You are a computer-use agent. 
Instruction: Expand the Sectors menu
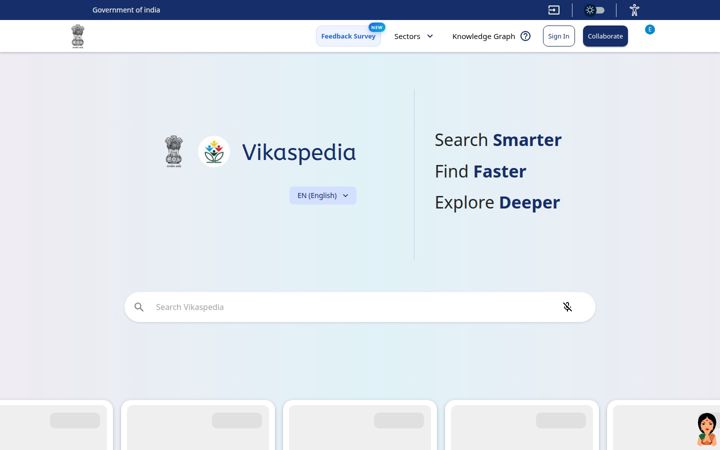413,36
